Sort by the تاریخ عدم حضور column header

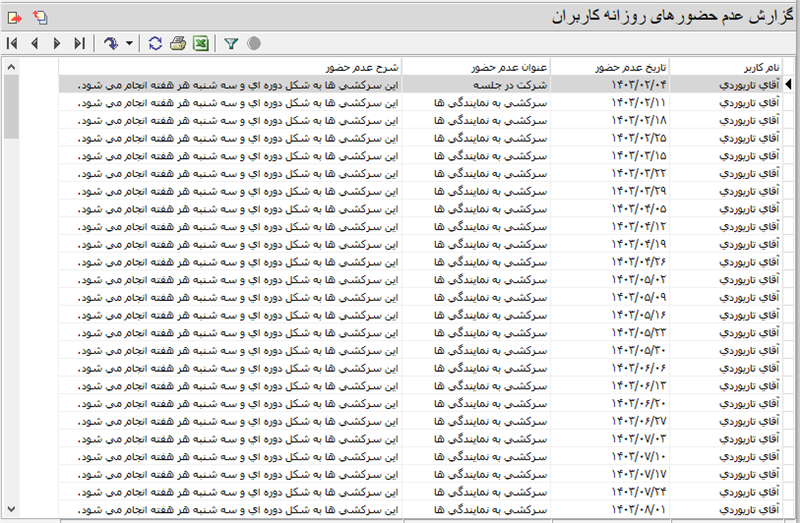click(608, 67)
